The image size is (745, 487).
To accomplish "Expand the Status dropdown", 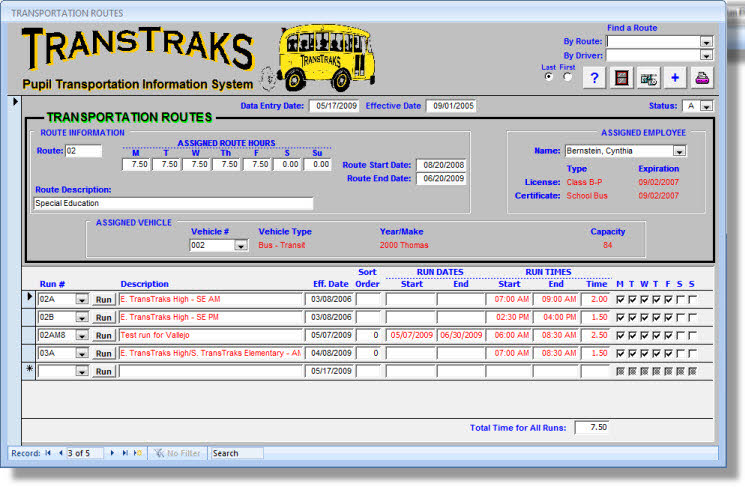I will tap(706, 106).
